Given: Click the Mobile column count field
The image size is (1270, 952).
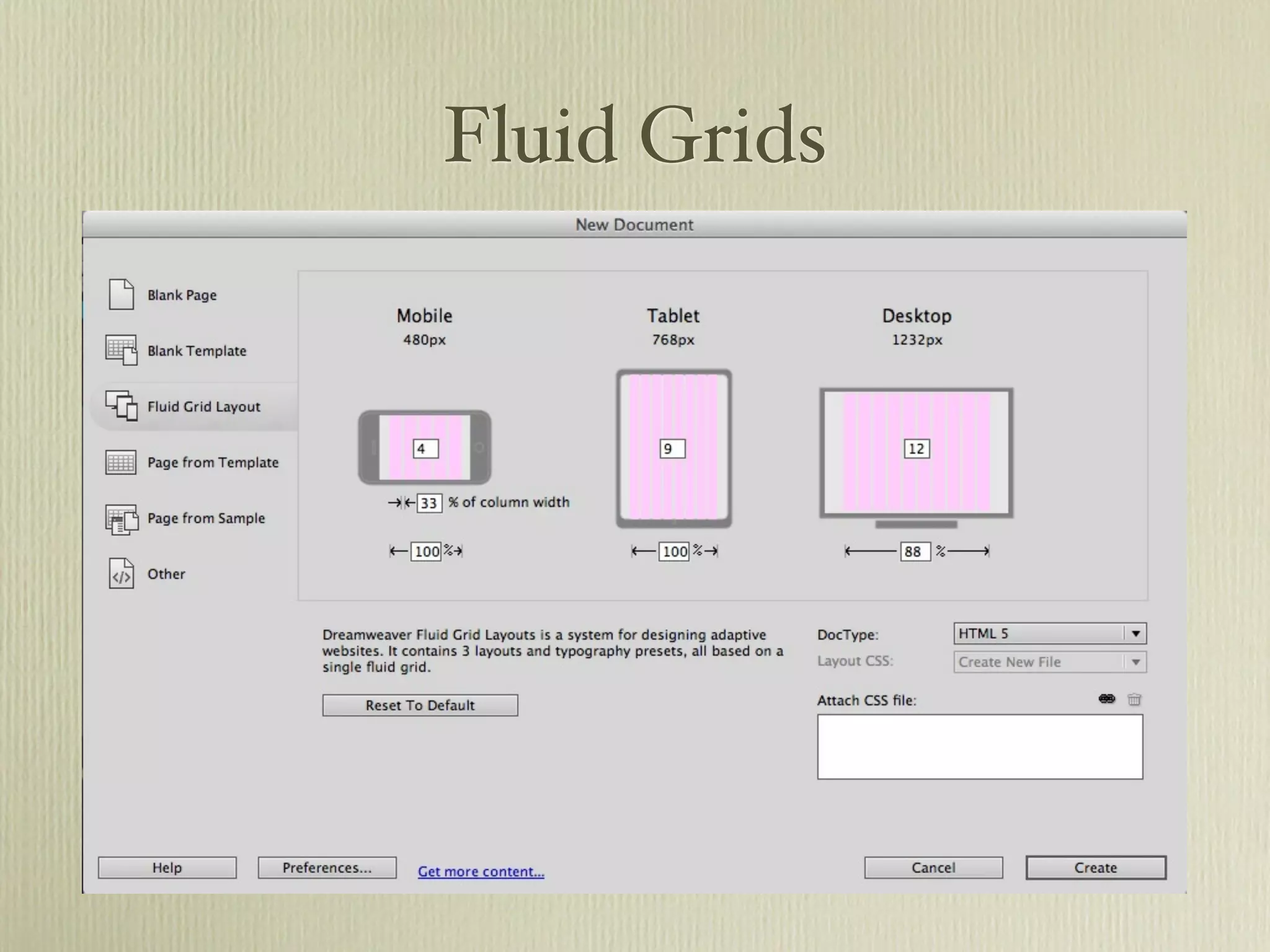Looking at the screenshot, I should [x=425, y=449].
